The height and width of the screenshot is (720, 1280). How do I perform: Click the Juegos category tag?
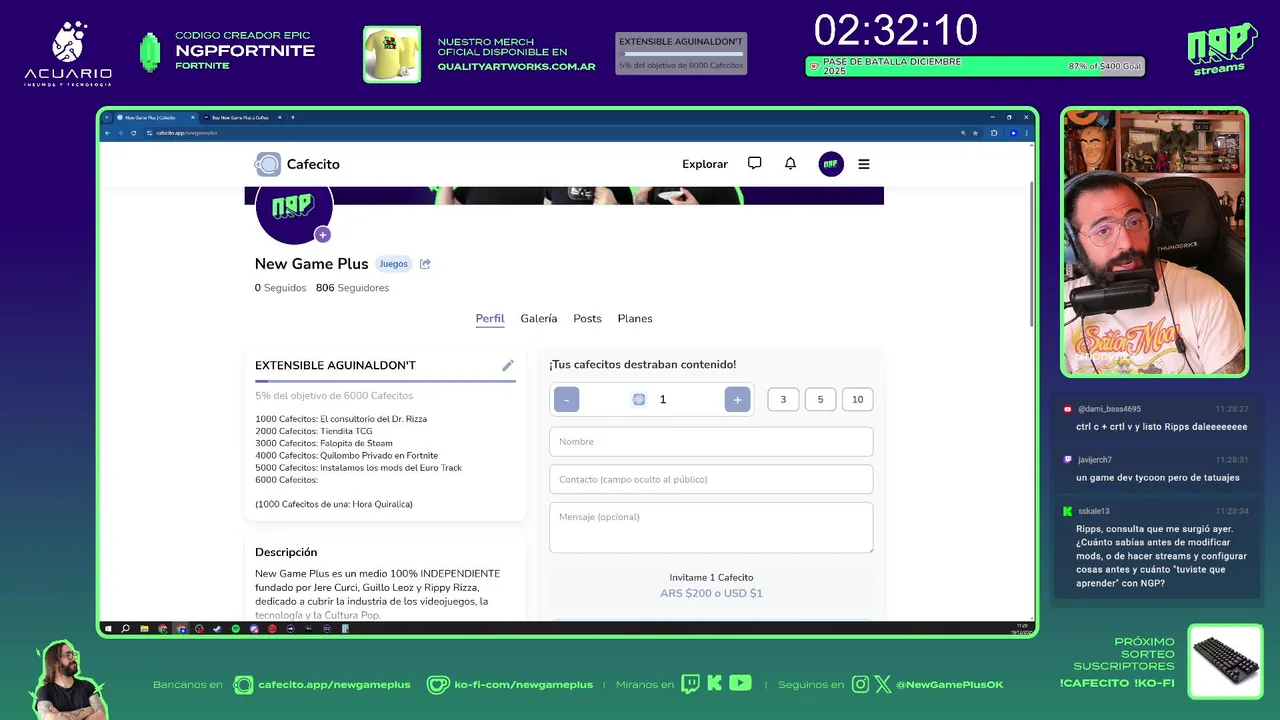[393, 264]
